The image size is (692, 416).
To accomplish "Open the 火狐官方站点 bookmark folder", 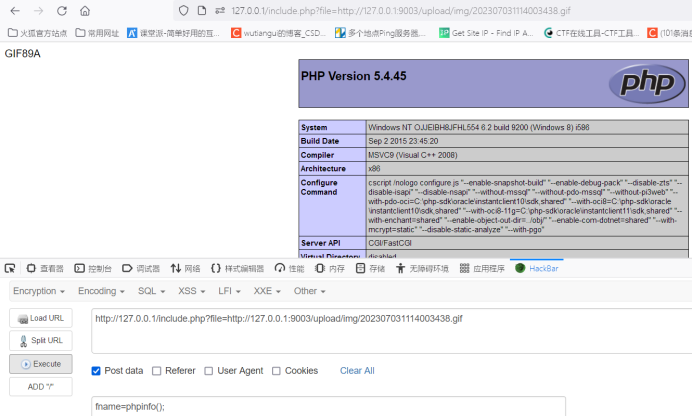I will point(38,33).
